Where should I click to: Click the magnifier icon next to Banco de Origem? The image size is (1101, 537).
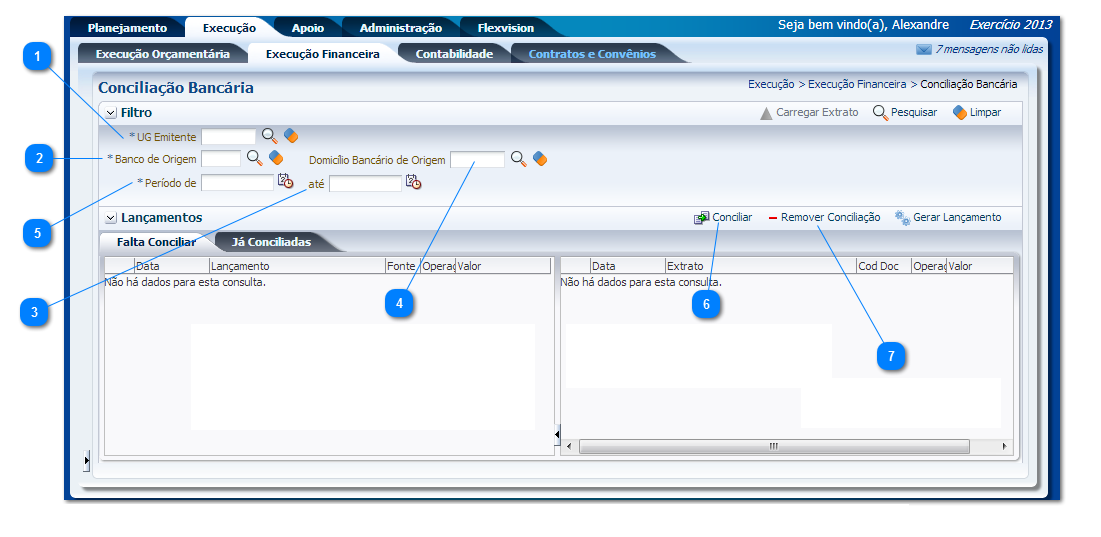(254, 158)
